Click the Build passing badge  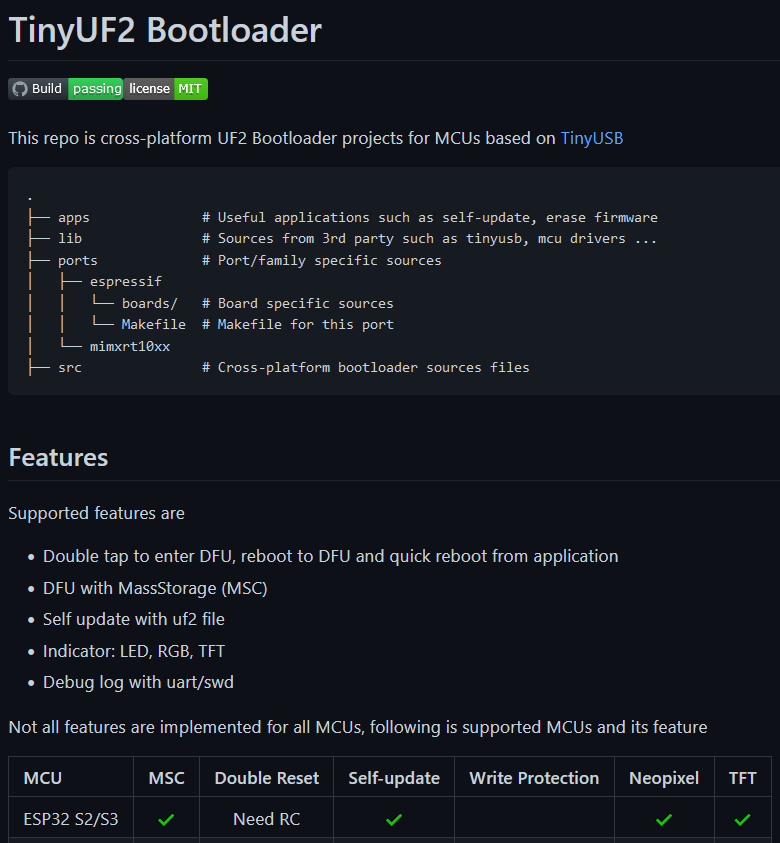pos(66,89)
